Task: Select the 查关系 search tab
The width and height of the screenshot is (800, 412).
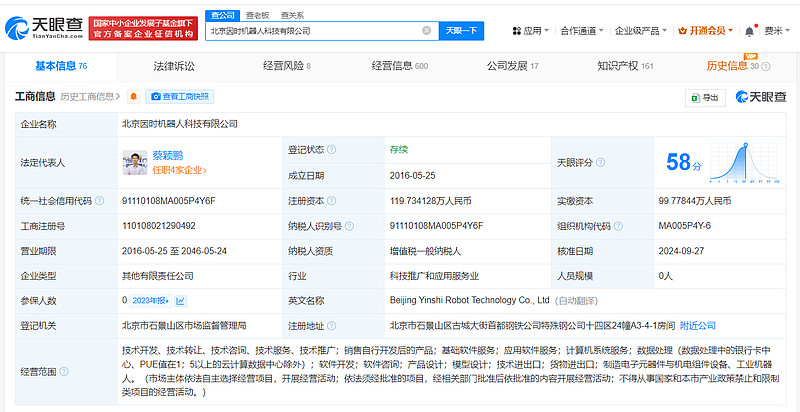Action: 292,15
